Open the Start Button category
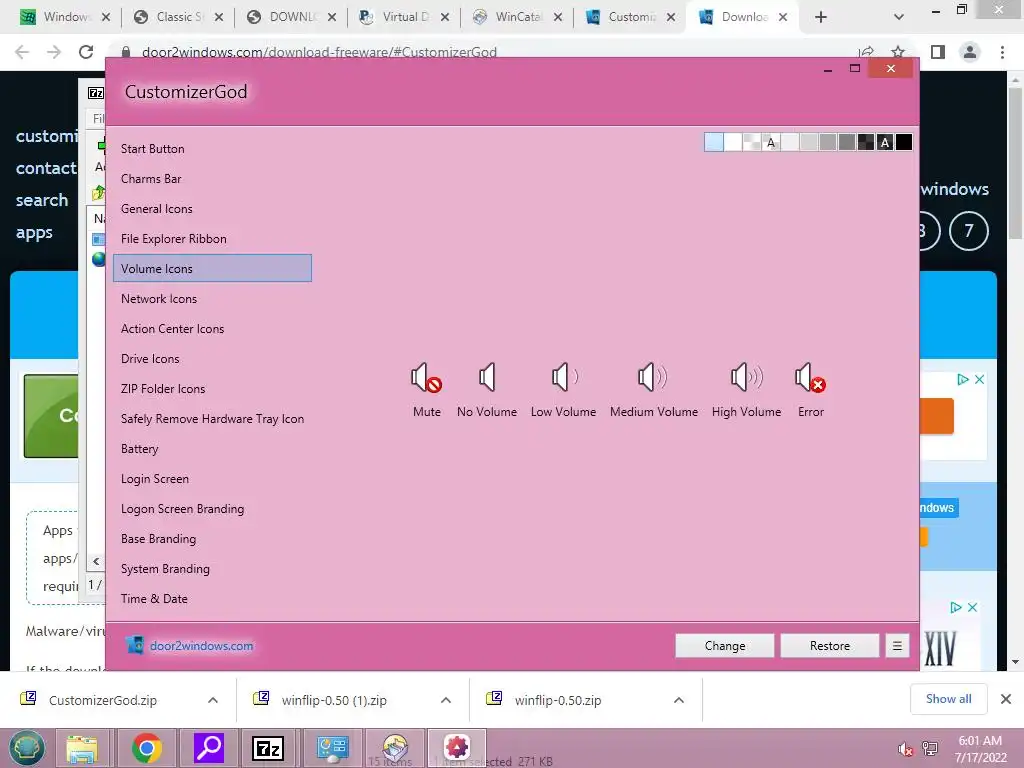Image resolution: width=1024 pixels, height=768 pixels. [x=212, y=149]
